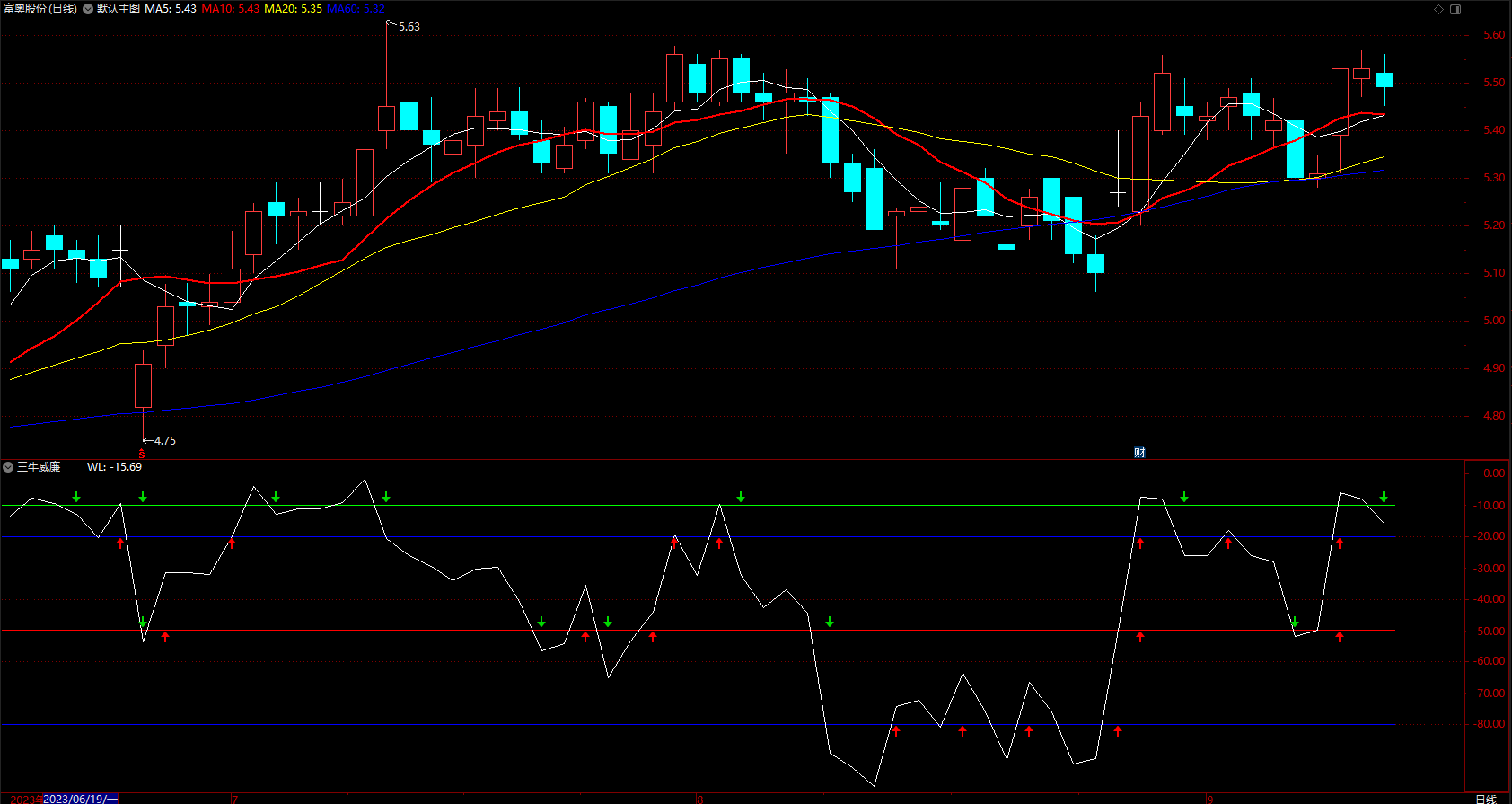The height and width of the screenshot is (804, 1512).
Task: Select the MA20: 5.35 indicator label
Action: (293, 9)
